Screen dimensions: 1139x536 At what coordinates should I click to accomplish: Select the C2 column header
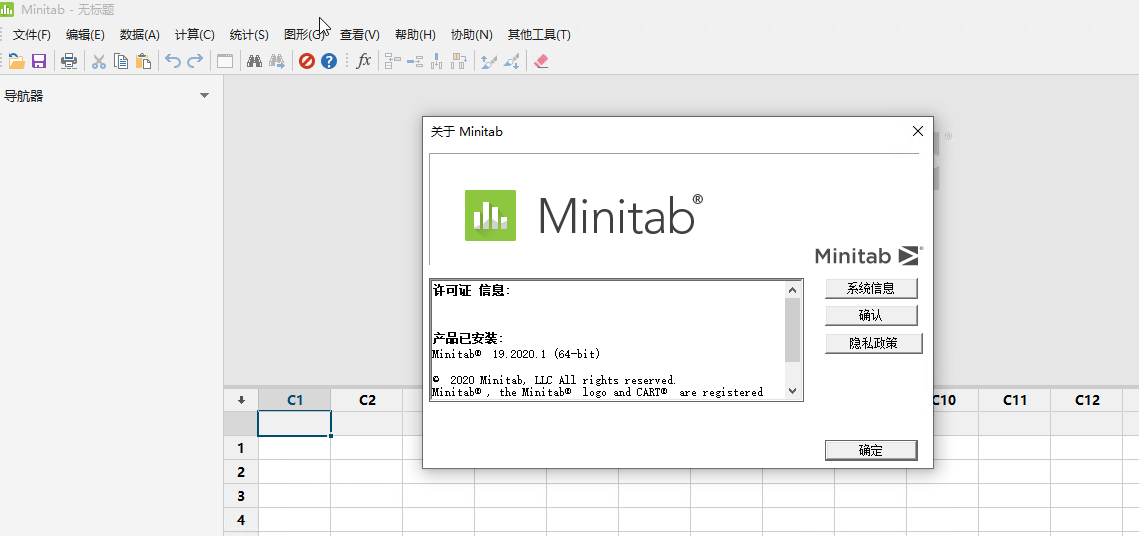click(367, 400)
